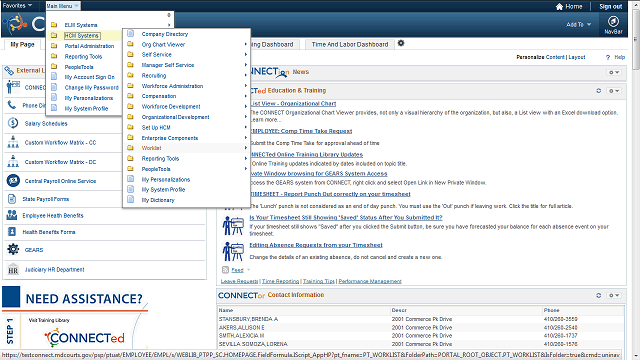Click the Employee Health Benefits people icon

click(12, 215)
